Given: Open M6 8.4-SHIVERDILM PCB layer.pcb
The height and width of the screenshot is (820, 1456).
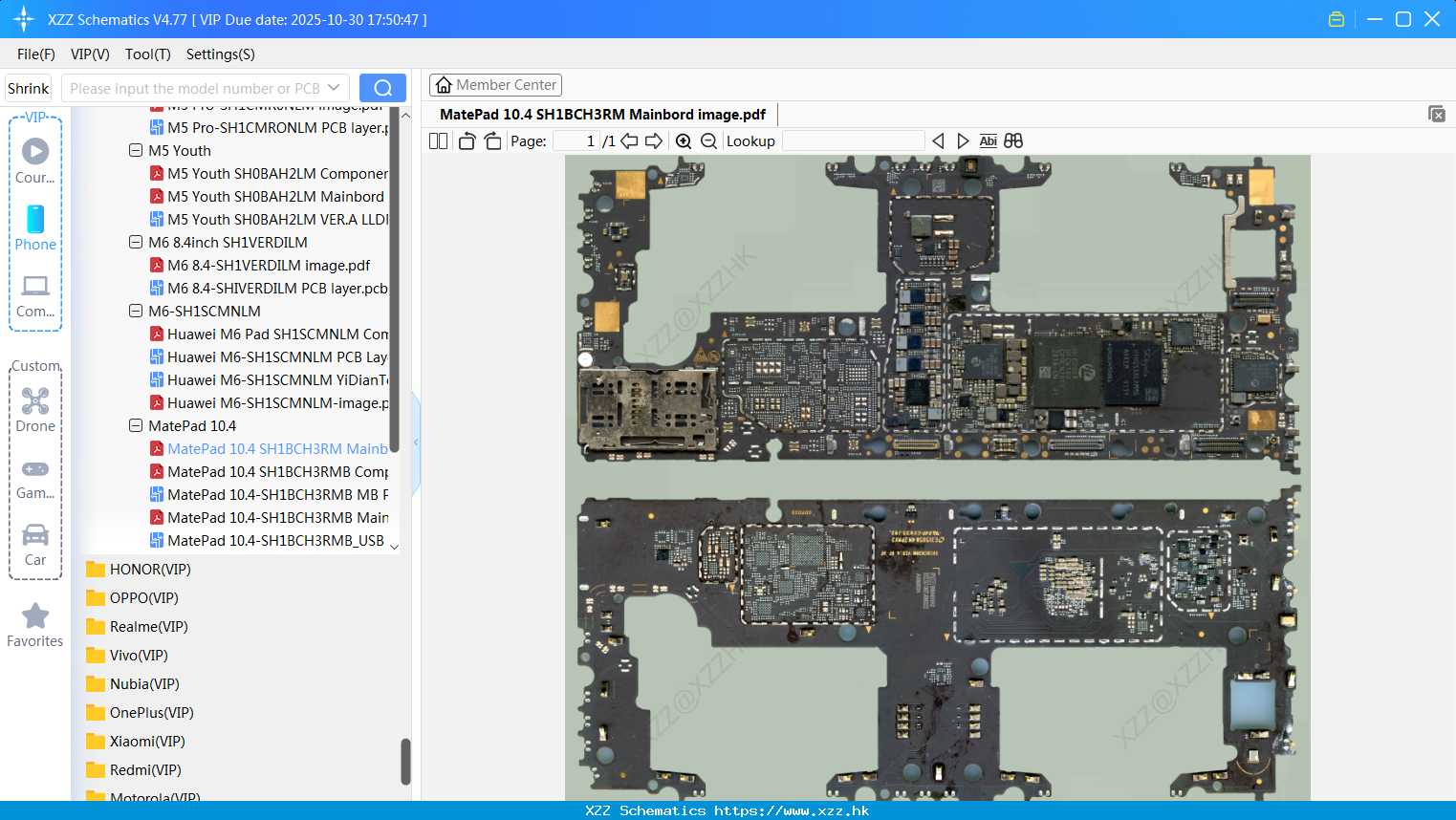Looking at the screenshot, I should coord(269,289).
